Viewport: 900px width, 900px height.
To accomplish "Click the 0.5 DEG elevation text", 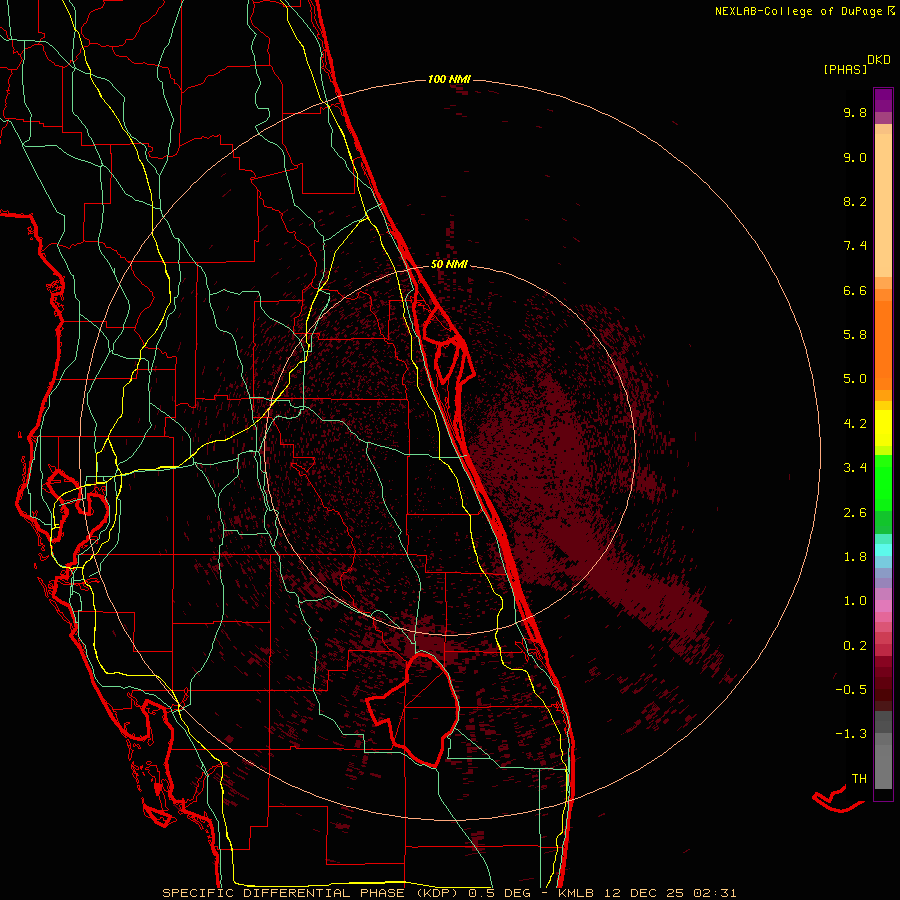I will [x=499, y=893].
